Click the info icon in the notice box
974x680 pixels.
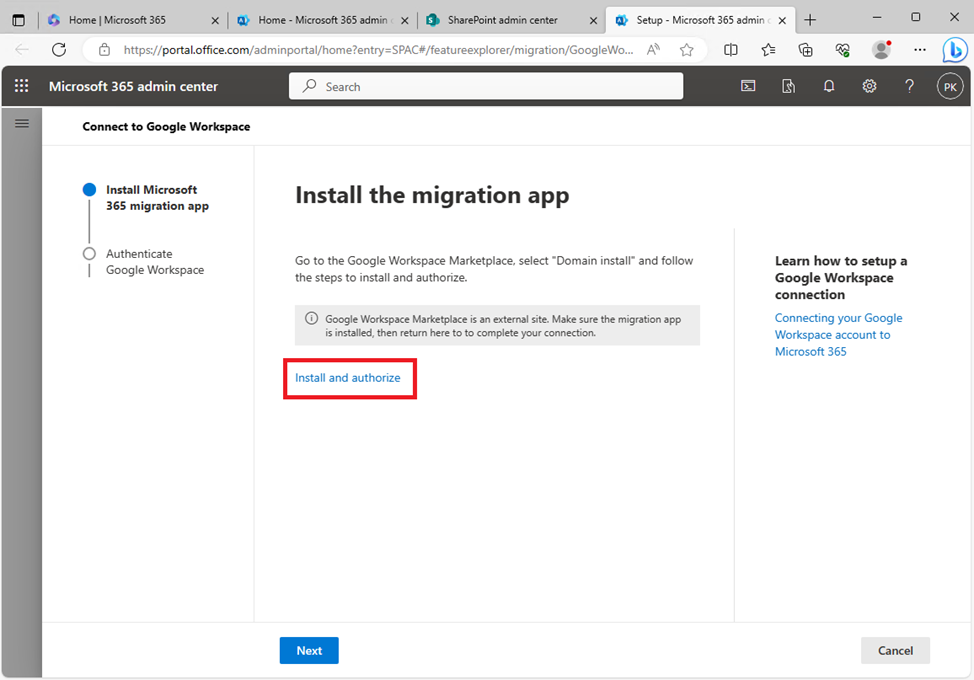click(x=311, y=319)
